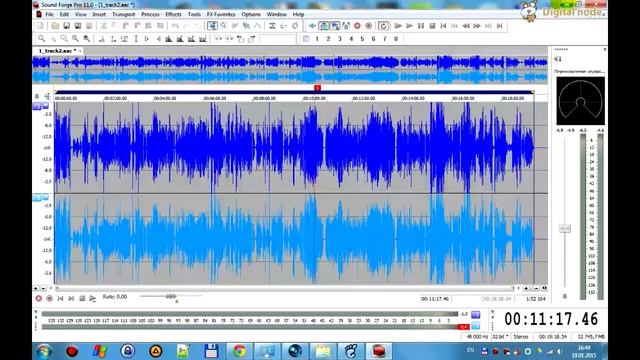
Task: Open the Edit menu
Action: coord(64,14)
